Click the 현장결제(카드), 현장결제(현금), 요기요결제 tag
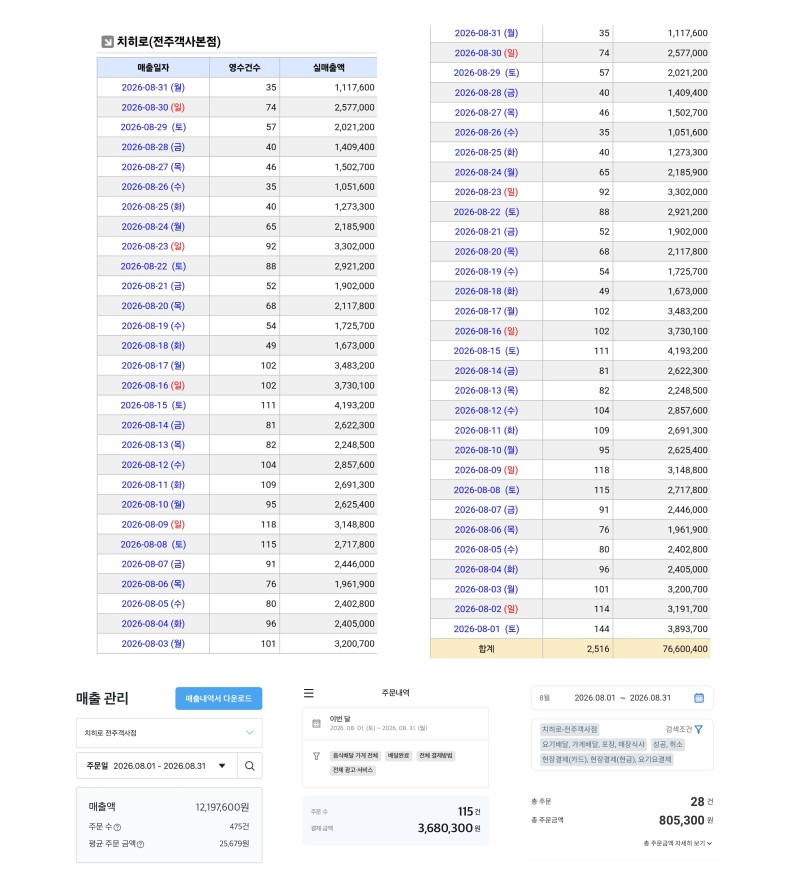Screen dimensions: 800x893 (606, 759)
